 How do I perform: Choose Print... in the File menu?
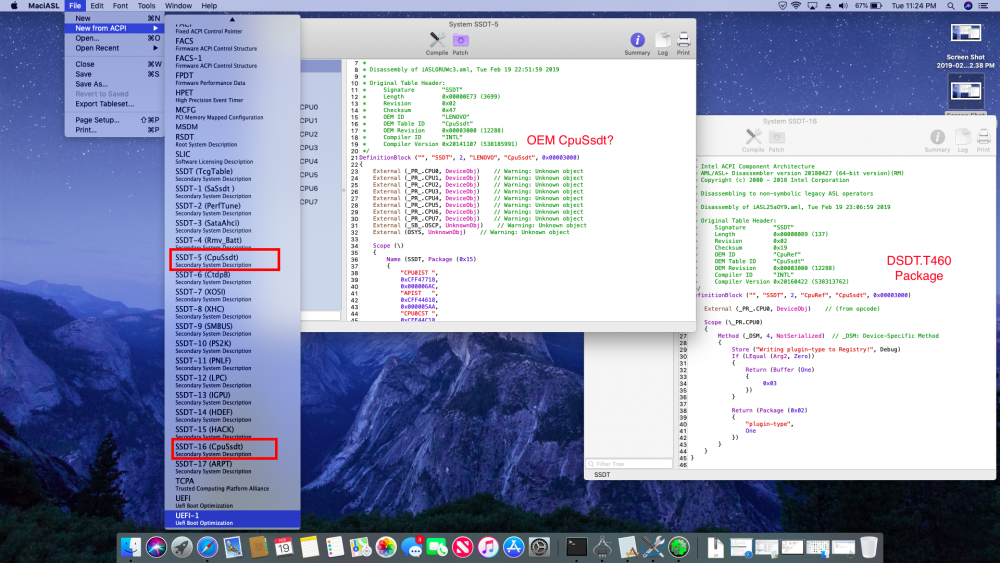coord(114,129)
